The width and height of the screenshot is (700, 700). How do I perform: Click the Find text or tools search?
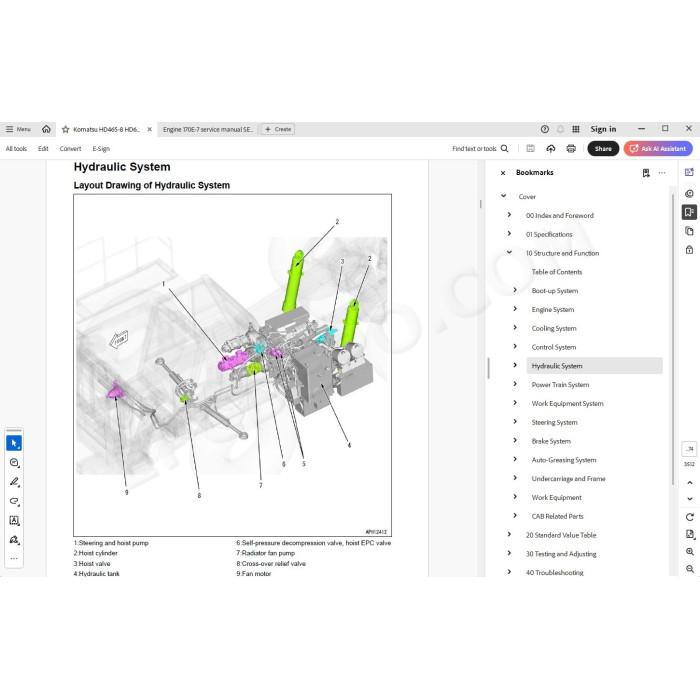480,149
